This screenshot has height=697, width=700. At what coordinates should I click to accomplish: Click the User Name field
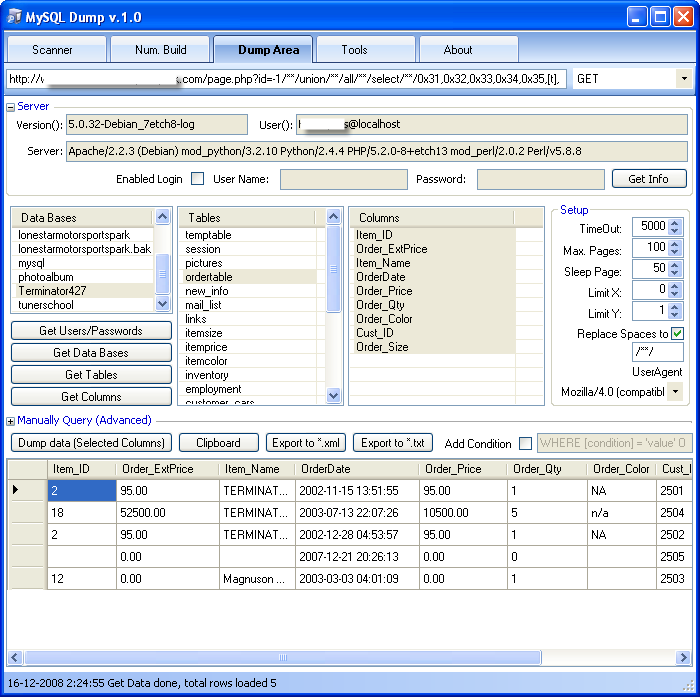(x=344, y=179)
